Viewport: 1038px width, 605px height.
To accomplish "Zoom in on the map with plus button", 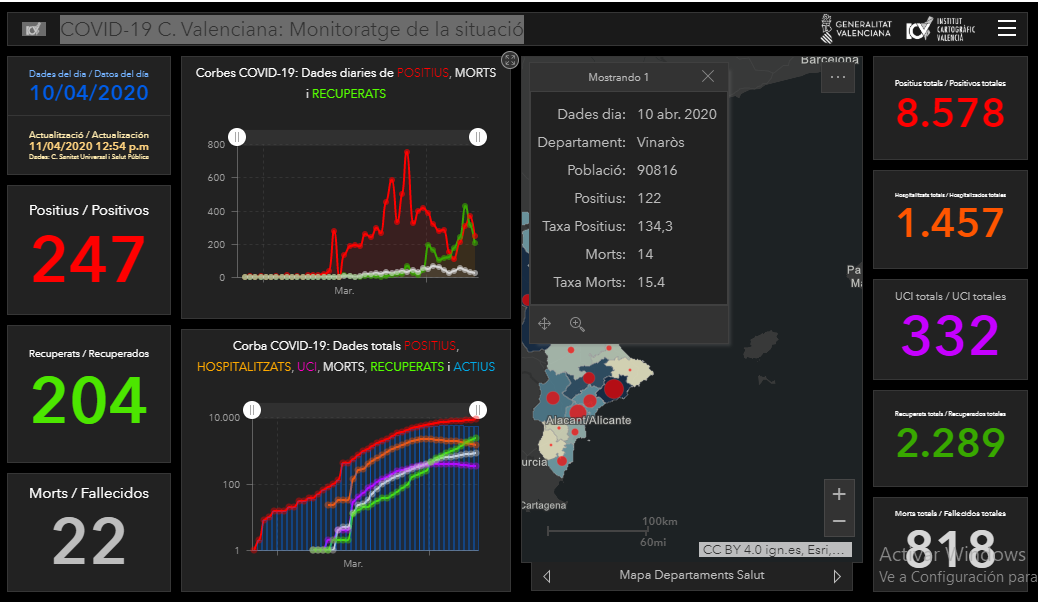I will click(x=839, y=494).
